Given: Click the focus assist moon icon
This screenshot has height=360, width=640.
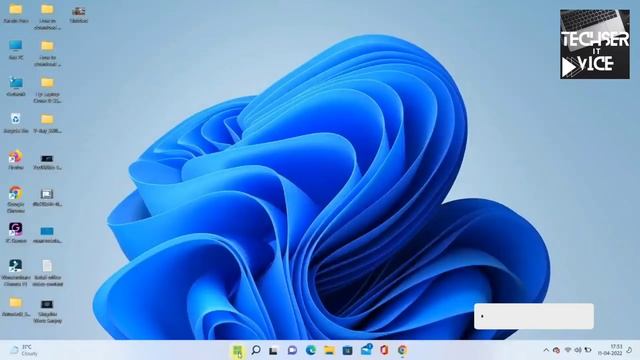Looking at the screenshot, I should pyautogui.click(x=629, y=350).
